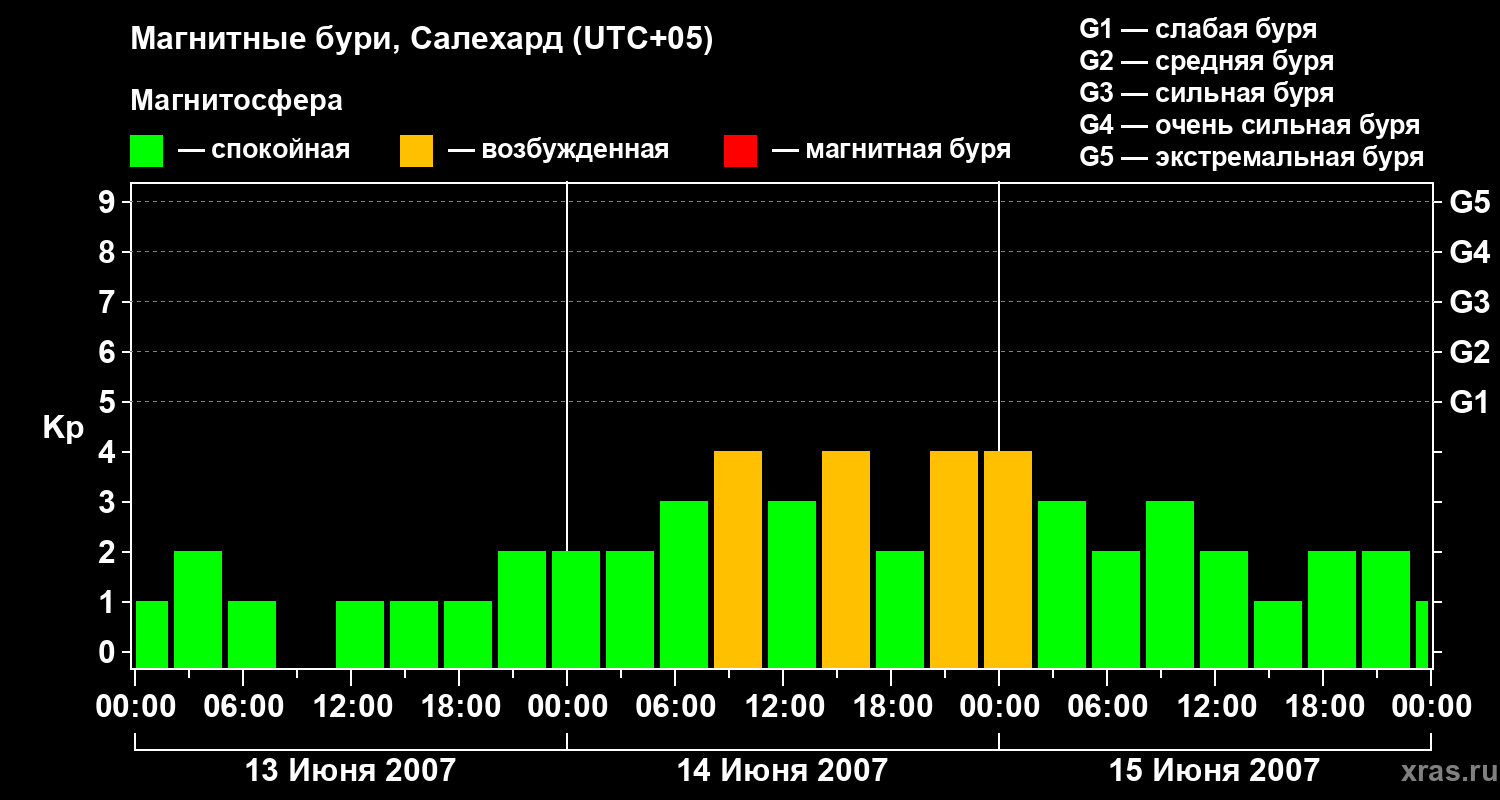Click the '18:00' time label above 13 Июня
Screen dimensions: 1500x800
point(459,707)
